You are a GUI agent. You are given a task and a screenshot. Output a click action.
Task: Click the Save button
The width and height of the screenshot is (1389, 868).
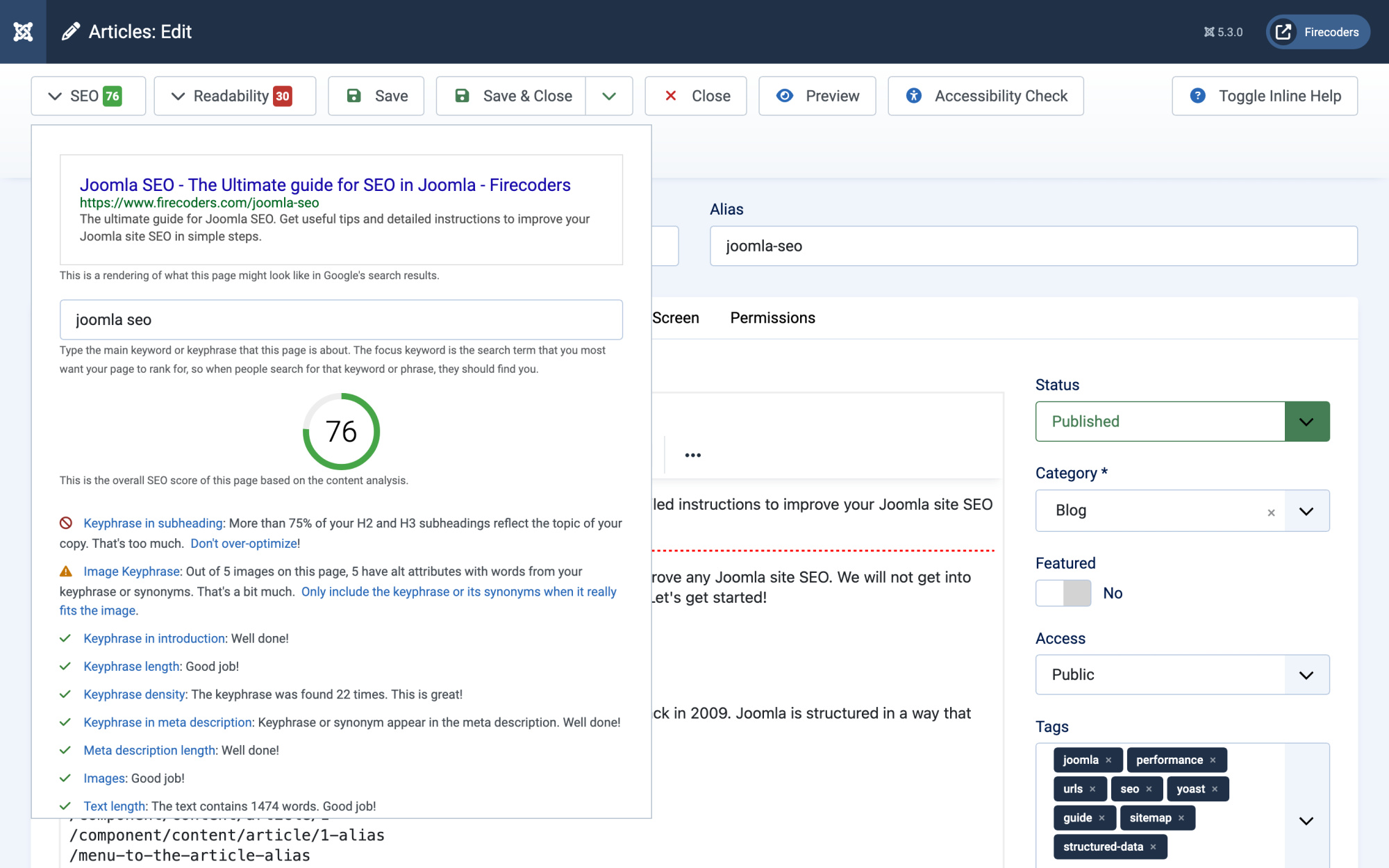click(376, 96)
